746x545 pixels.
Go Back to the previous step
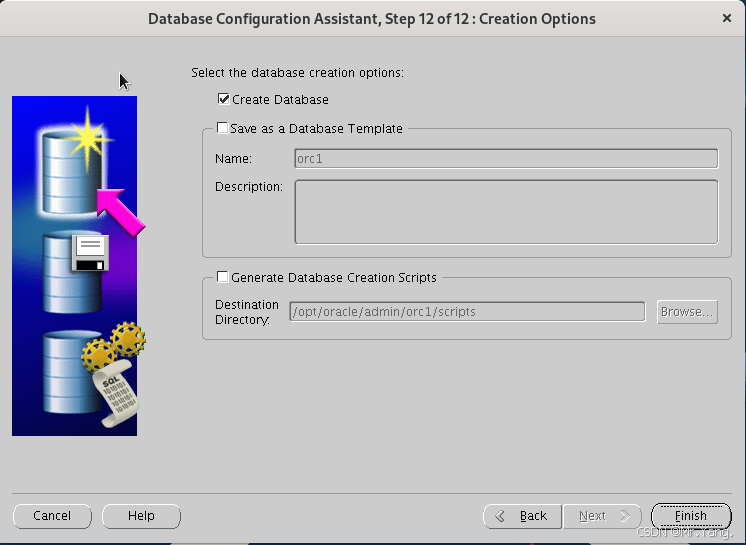pos(522,516)
